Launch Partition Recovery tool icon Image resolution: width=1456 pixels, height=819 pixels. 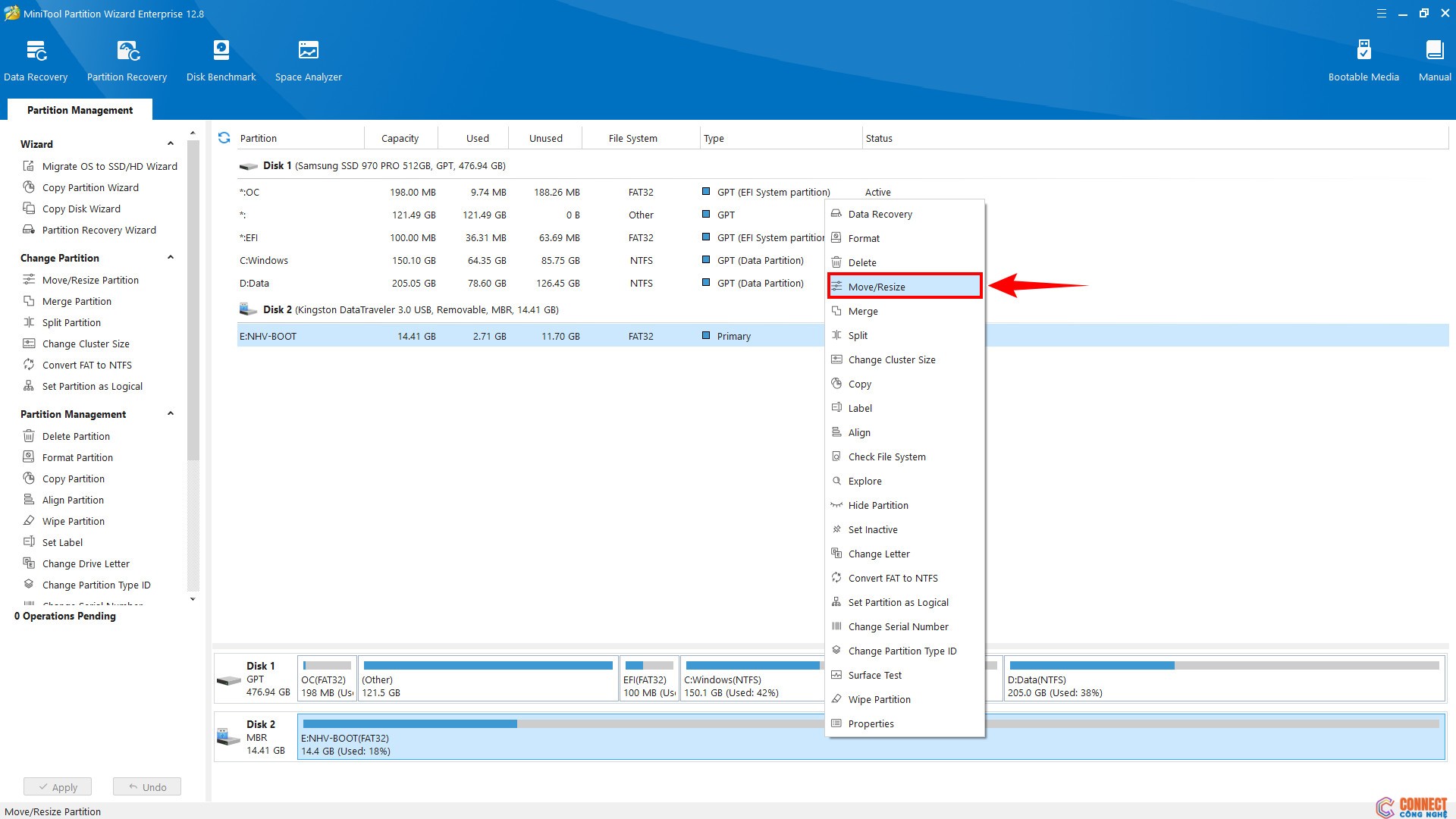127,61
